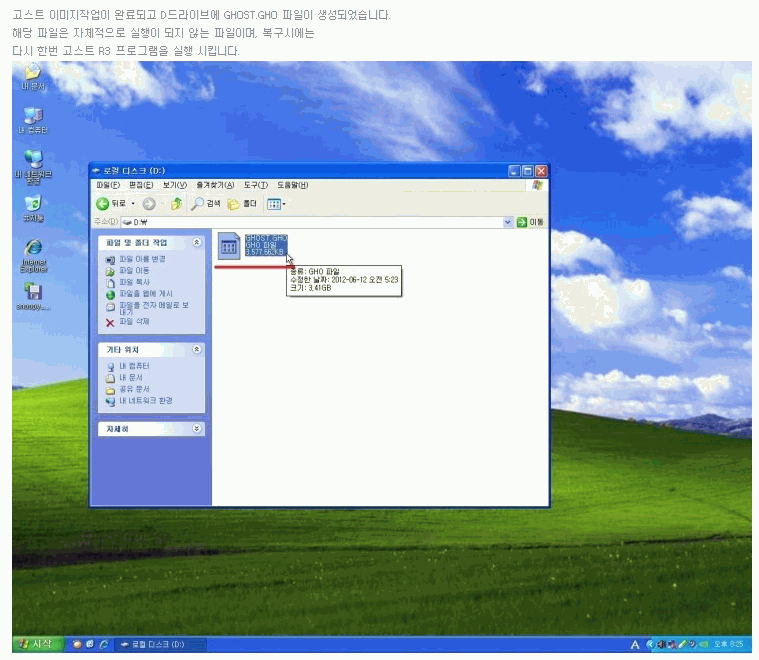Open the 보기(V) menu
The image size is (759, 660).
tap(174, 185)
